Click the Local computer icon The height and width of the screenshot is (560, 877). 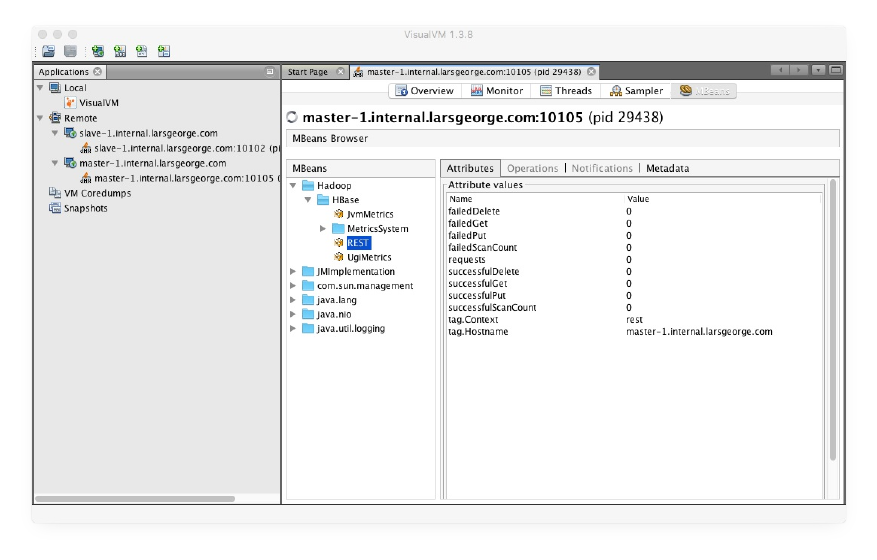55,88
